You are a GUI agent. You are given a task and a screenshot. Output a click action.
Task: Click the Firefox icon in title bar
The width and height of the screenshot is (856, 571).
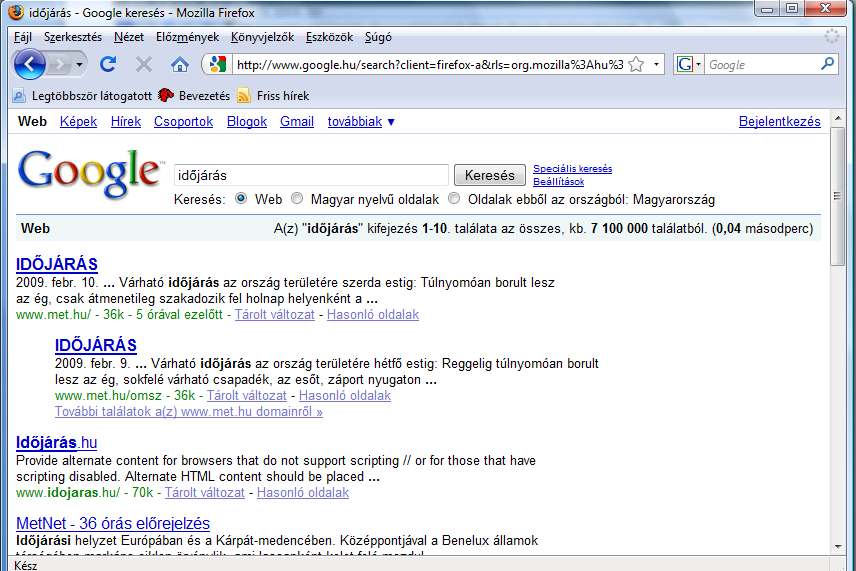pos(16,12)
